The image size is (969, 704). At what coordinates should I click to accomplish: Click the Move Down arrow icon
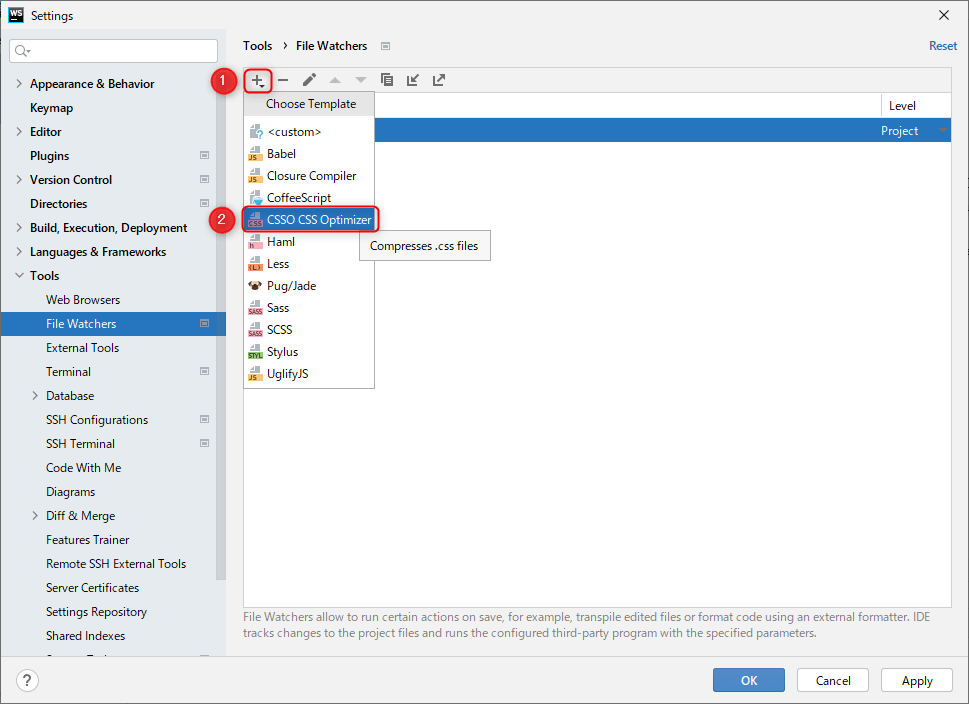[361, 80]
